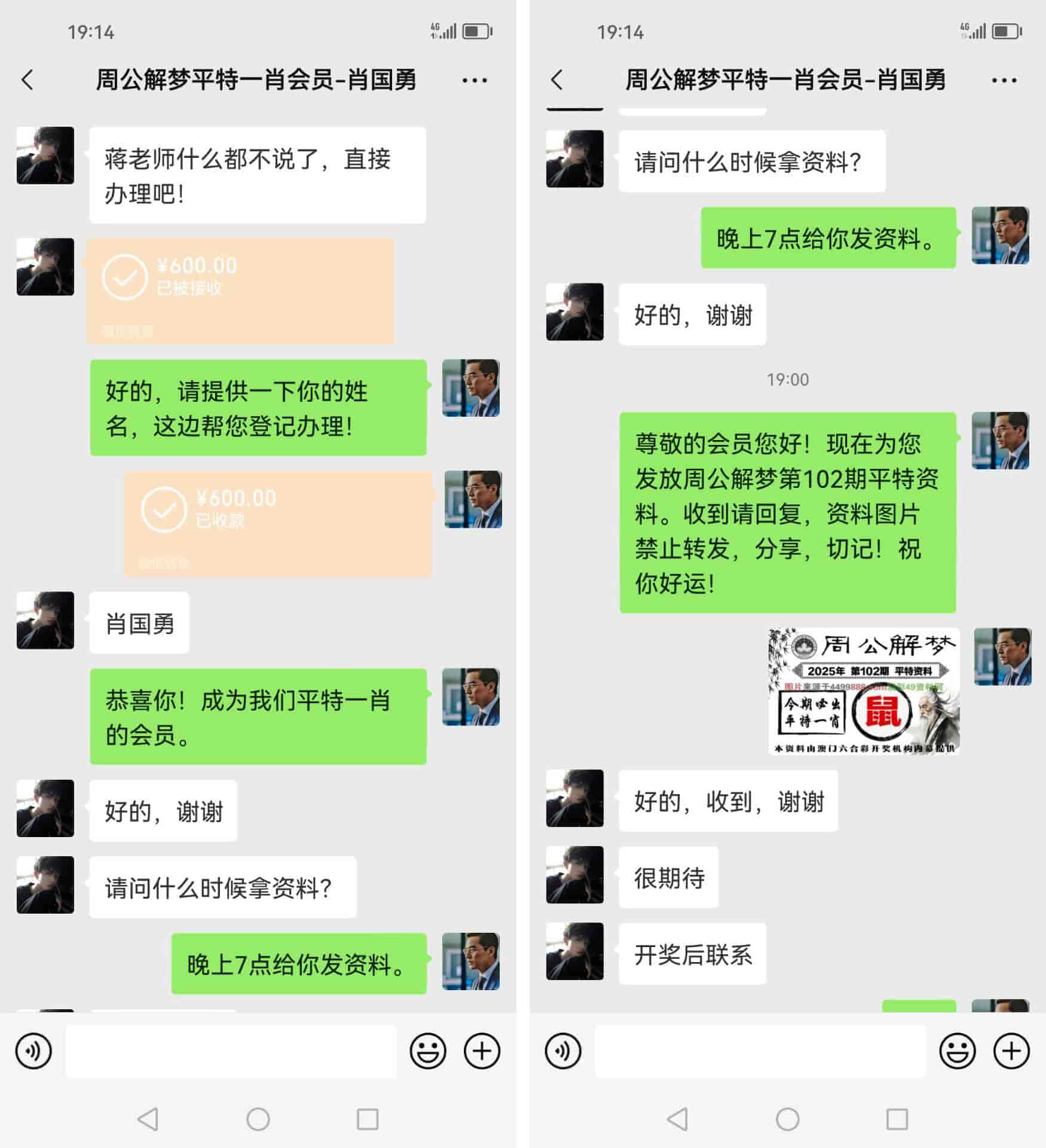Screen dimensions: 1046x1148
Task: Tap the right chat message input field
Action: point(760,1051)
